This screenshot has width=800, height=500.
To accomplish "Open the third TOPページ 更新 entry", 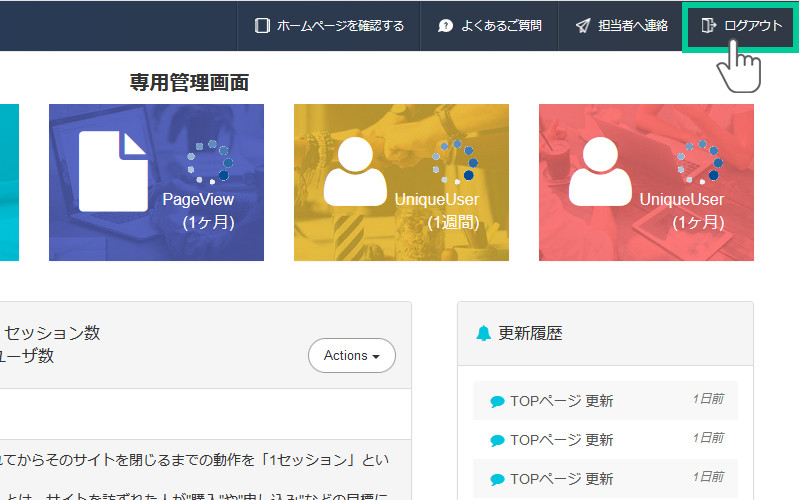I will coord(561,478).
